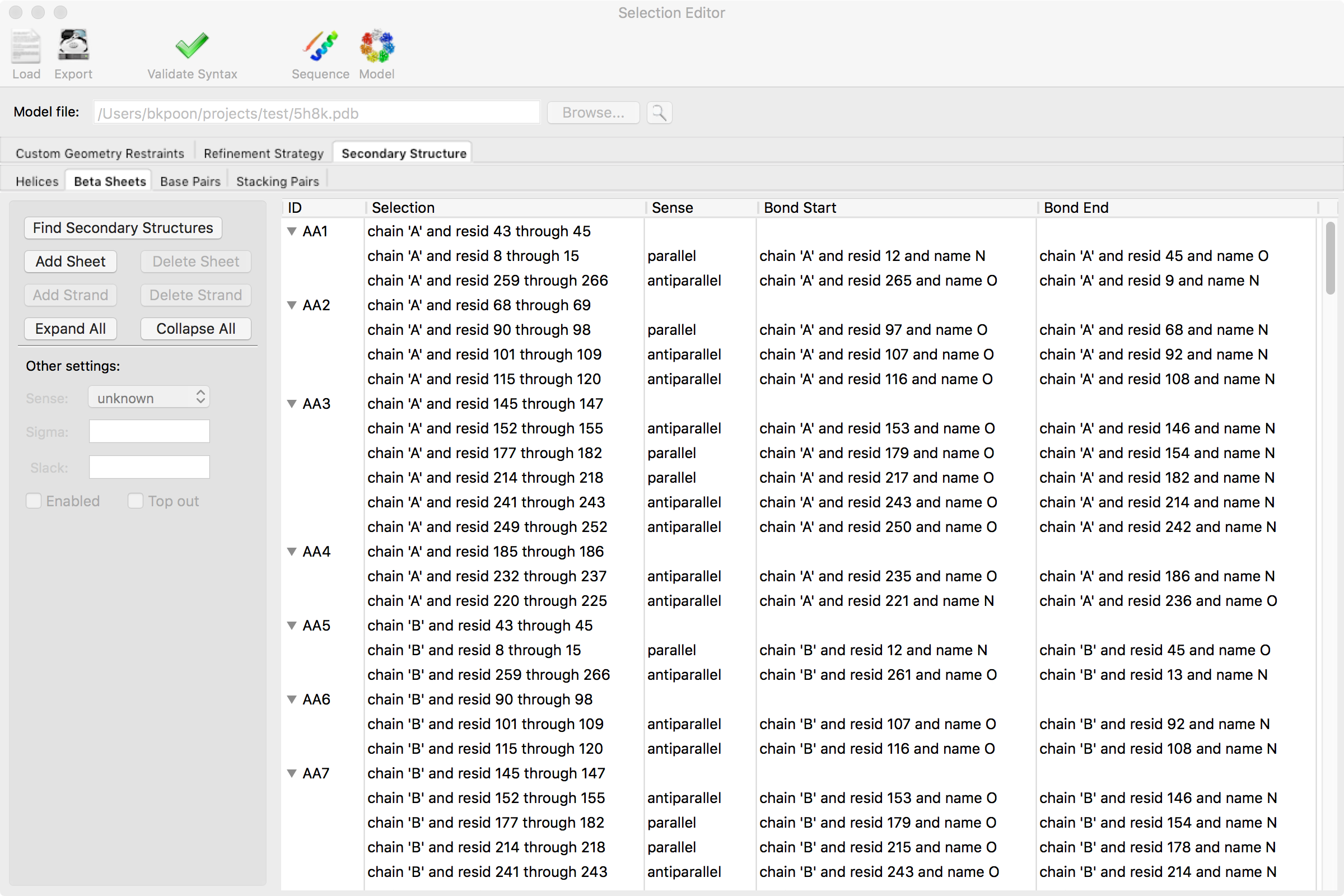Viewport: 1344px width, 896px height.
Task: Click the Export icon
Action: click(73, 52)
